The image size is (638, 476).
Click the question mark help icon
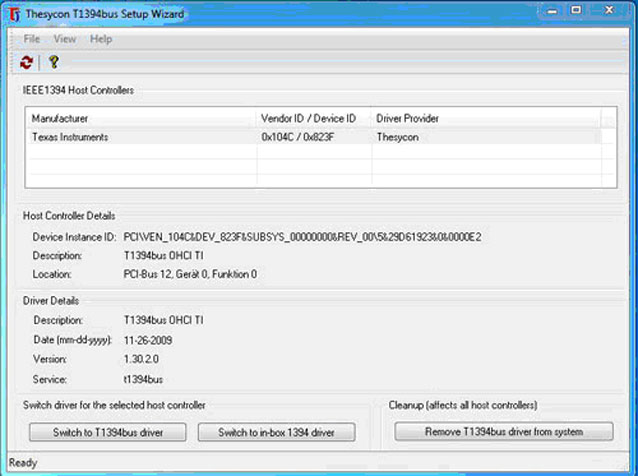53,62
